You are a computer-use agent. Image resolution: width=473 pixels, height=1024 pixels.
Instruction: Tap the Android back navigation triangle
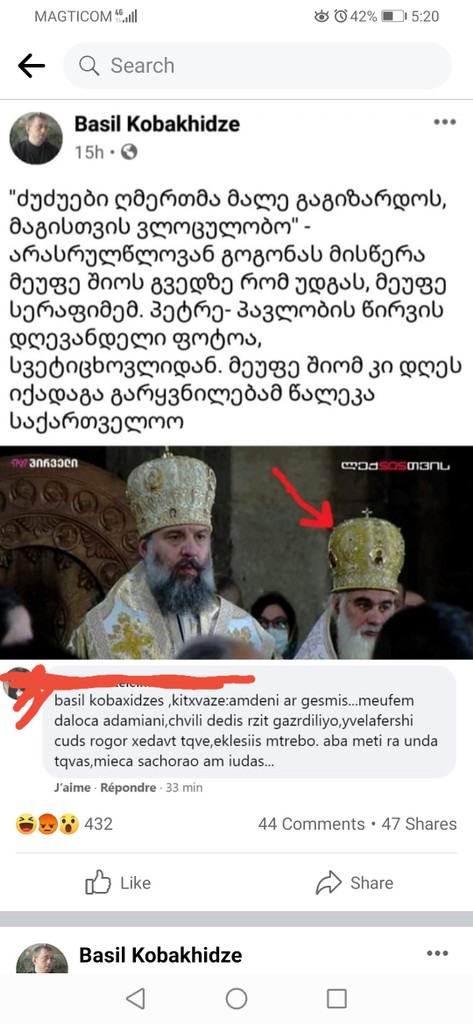[135, 998]
